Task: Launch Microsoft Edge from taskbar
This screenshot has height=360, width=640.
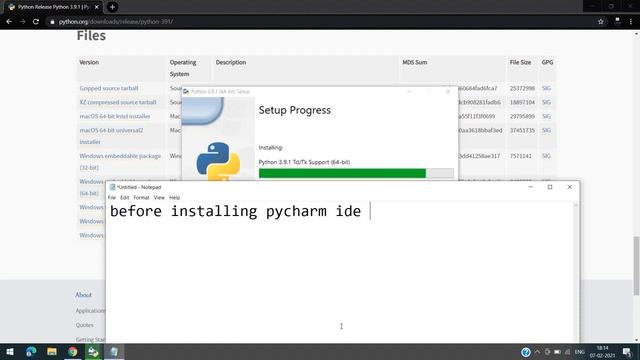Action: [x=31, y=352]
